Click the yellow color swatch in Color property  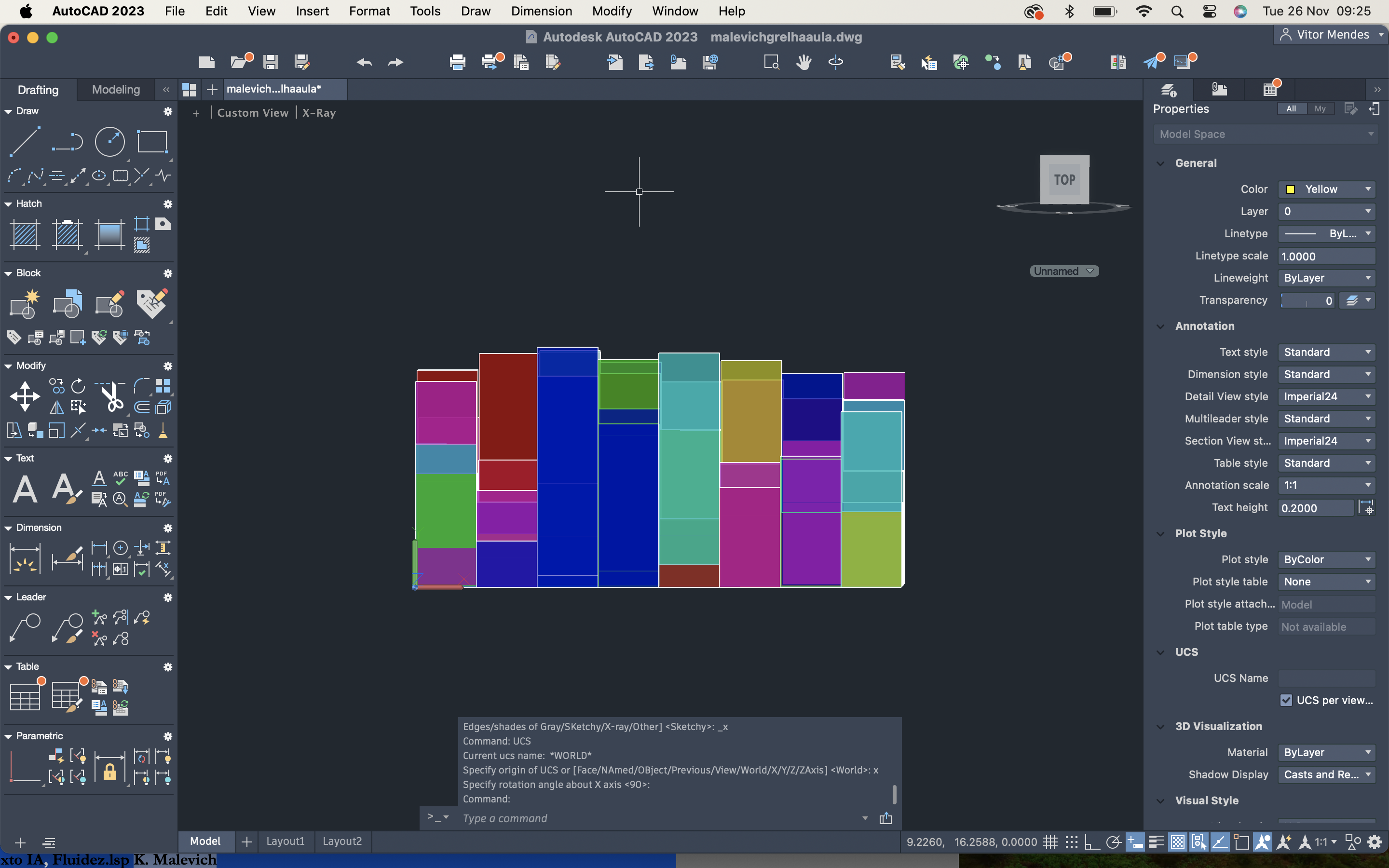[x=1290, y=190]
